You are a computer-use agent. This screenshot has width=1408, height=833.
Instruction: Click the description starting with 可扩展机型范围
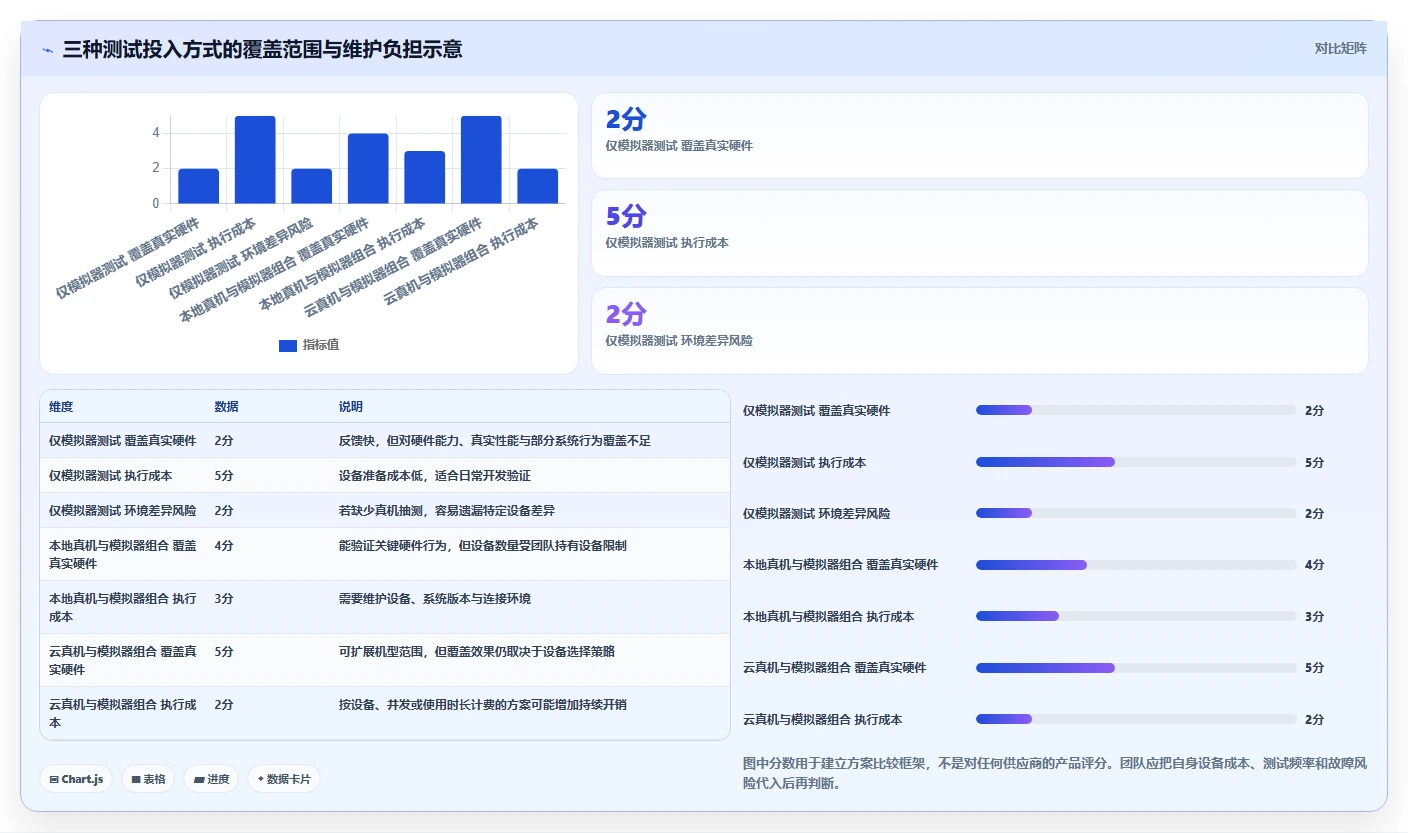(477, 651)
